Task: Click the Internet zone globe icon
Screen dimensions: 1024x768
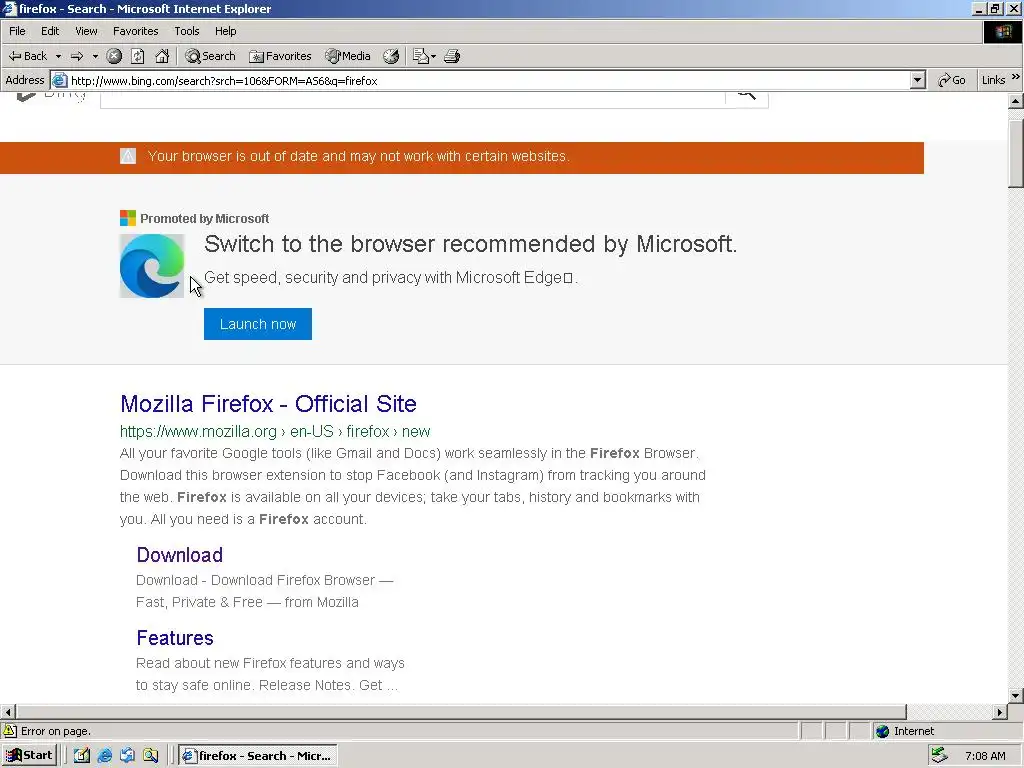Action: [882, 731]
